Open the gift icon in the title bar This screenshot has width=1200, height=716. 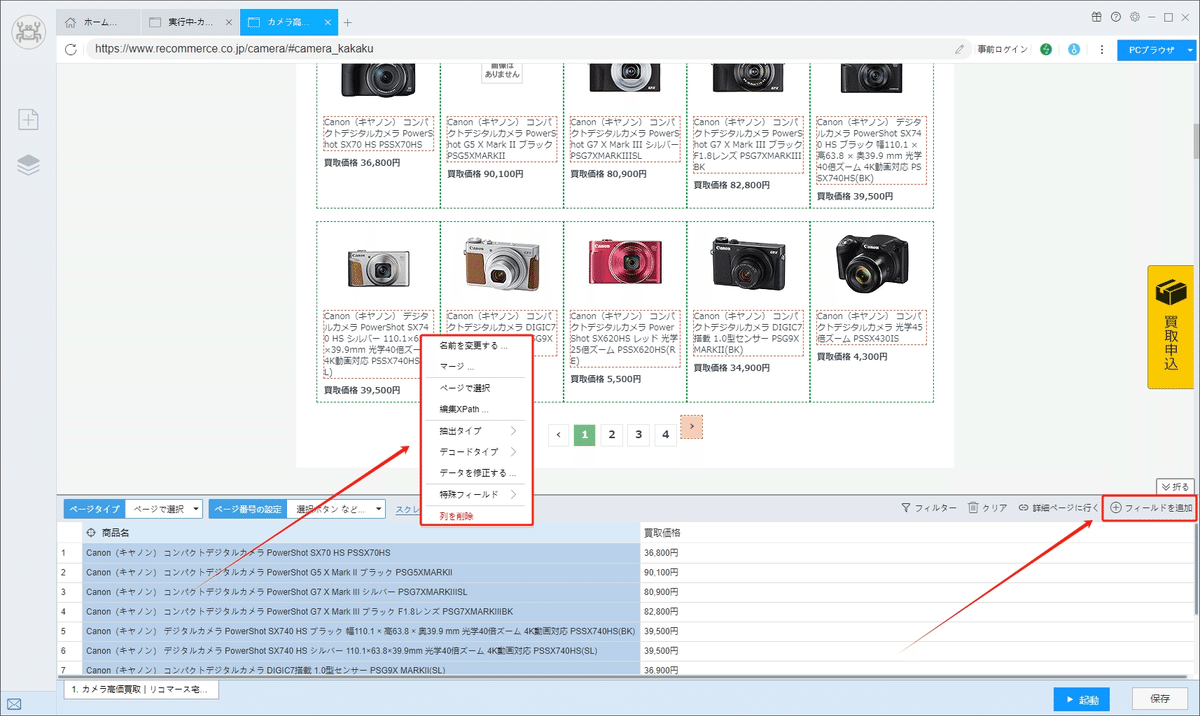[x=1097, y=16]
